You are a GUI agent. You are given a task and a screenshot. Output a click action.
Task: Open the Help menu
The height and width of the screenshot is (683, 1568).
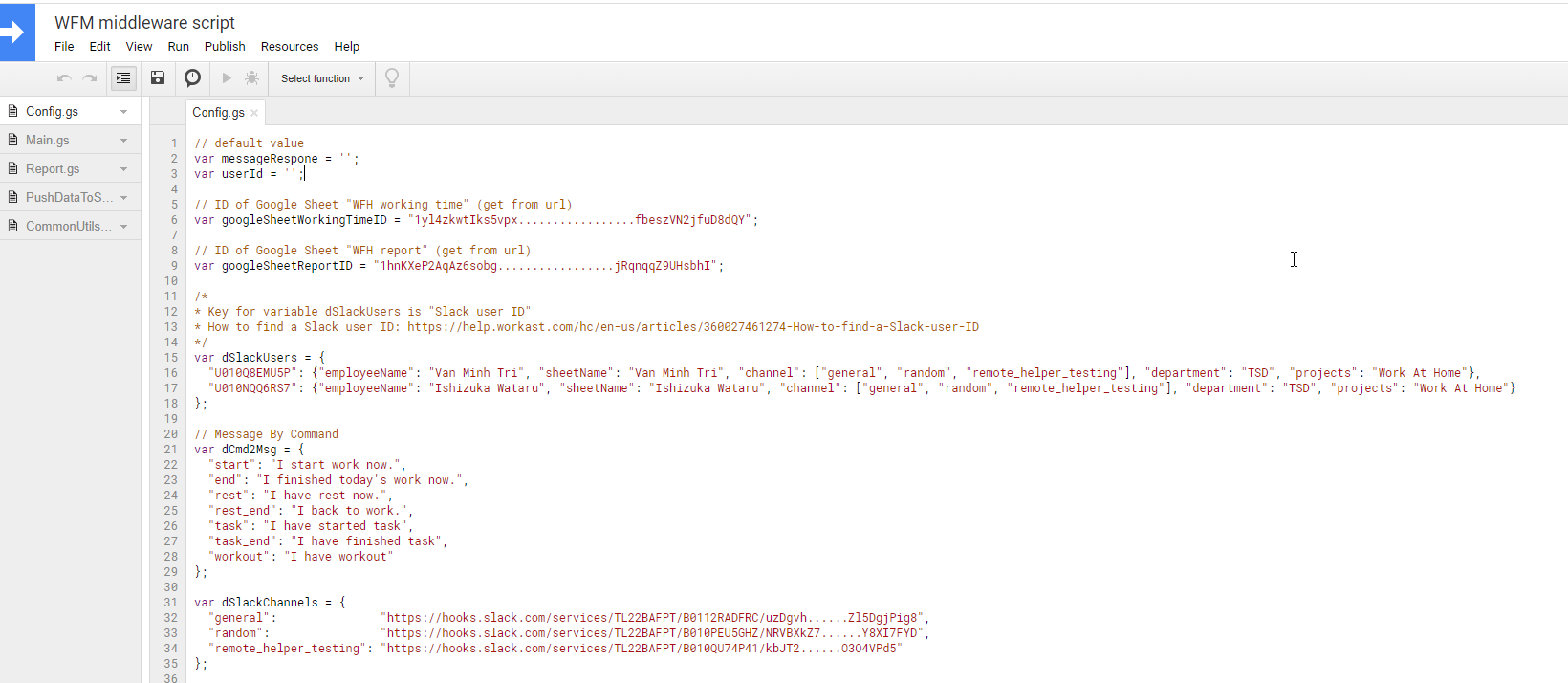coord(346,46)
